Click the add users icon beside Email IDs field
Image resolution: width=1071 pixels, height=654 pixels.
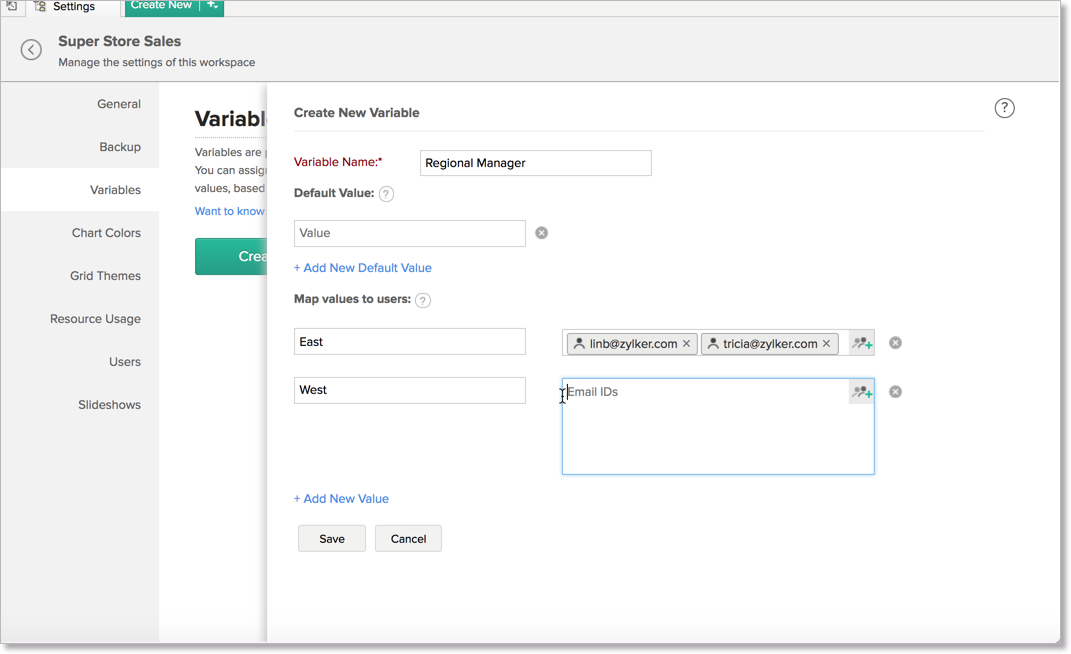point(860,391)
